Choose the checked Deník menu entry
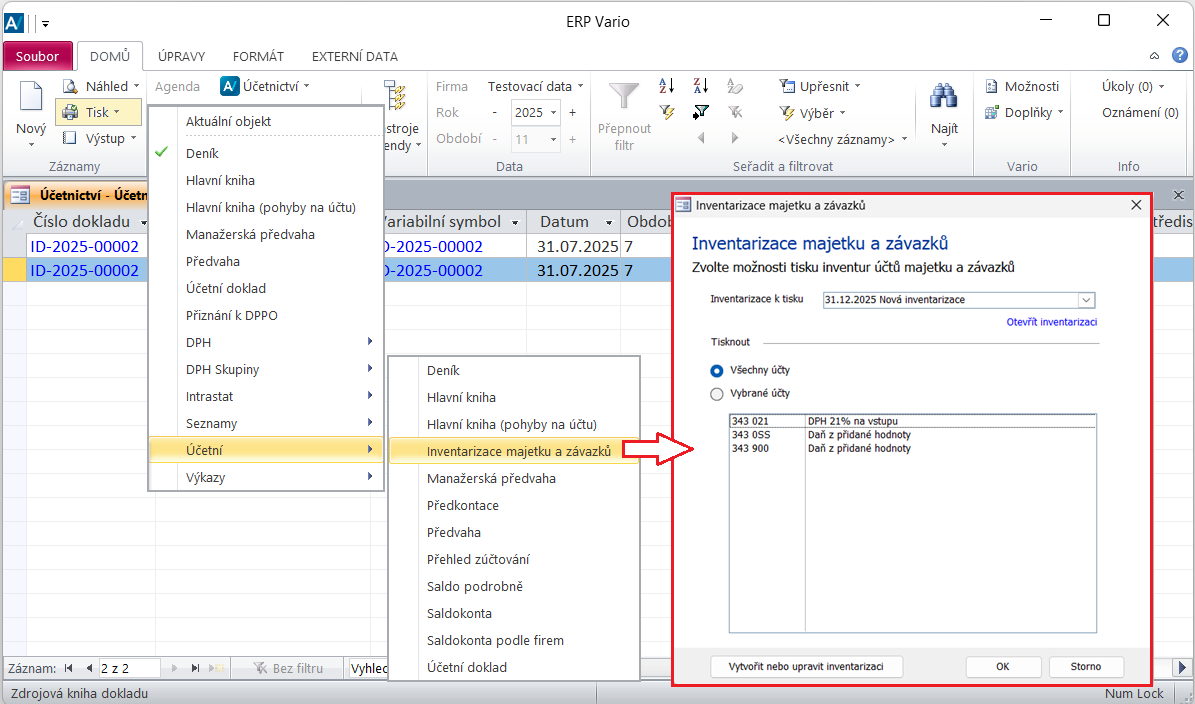This screenshot has height=704, width=1195. click(202, 154)
